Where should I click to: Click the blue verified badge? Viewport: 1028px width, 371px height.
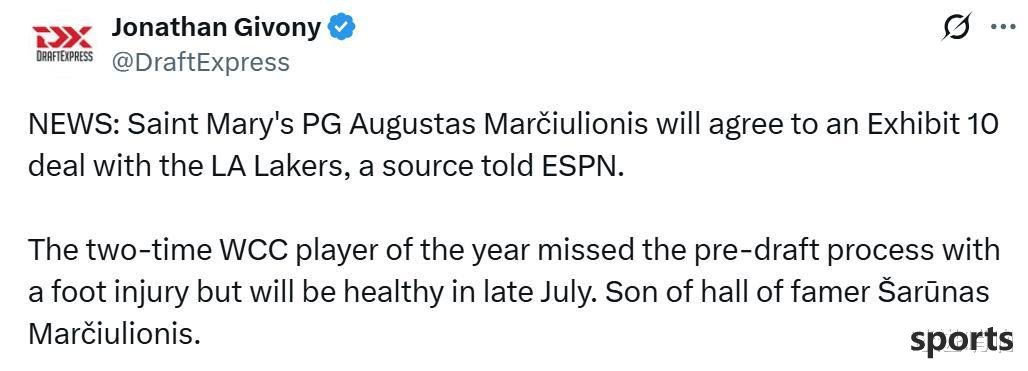click(343, 28)
